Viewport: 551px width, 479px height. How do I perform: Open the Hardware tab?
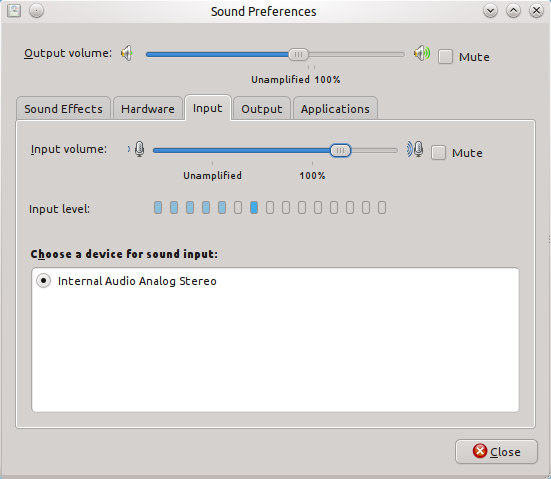pos(148,109)
